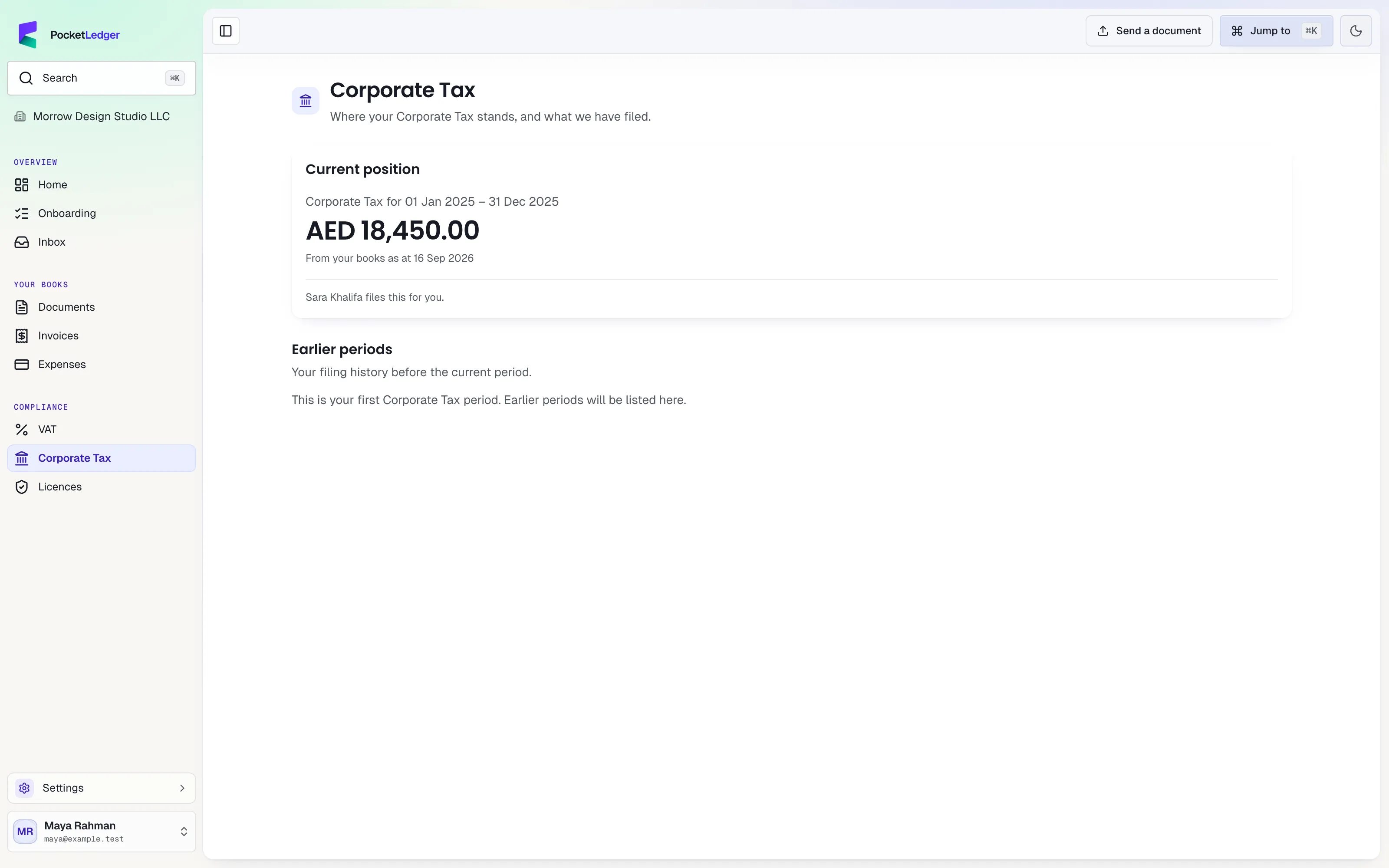Image resolution: width=1389 pixels, height=868 pixels.
Task: Click the Settings gear icon
Action: coord(24,788)
